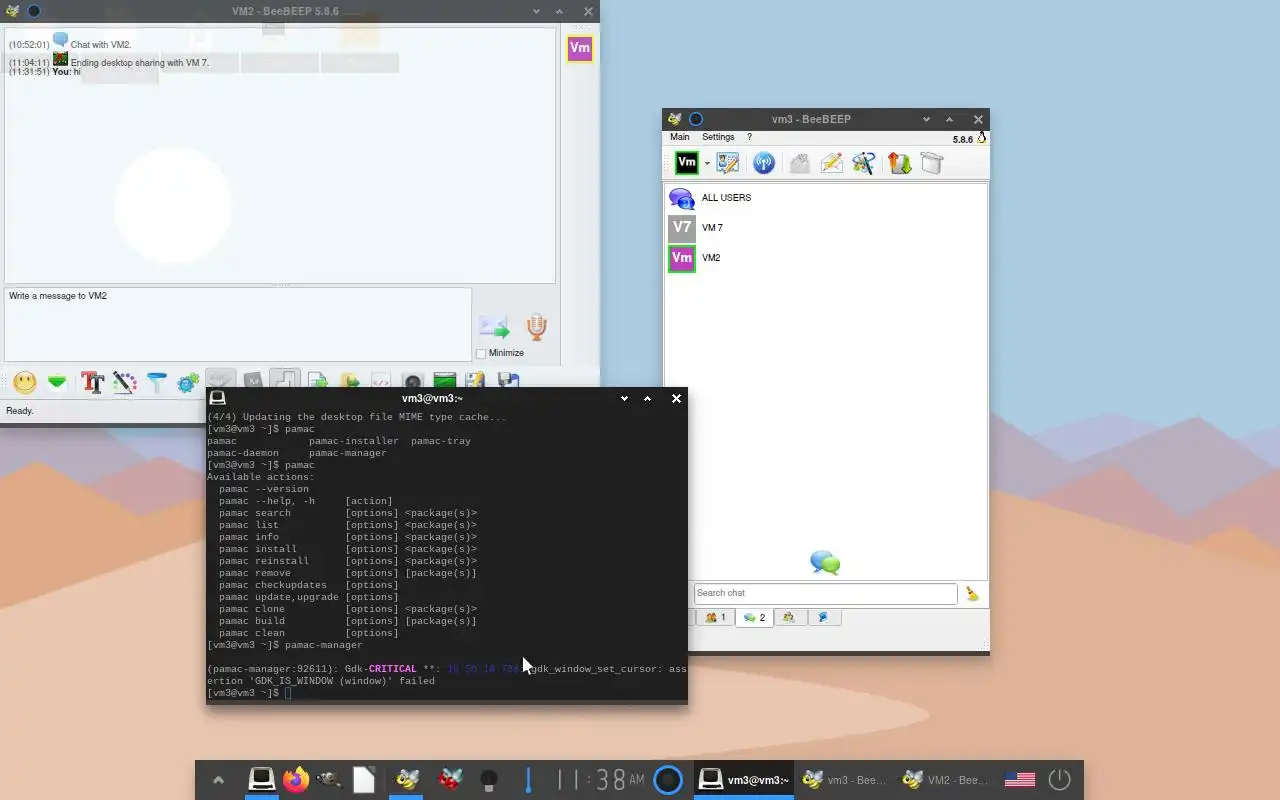Open the Main menu in vm3 BeeBEEP
The image size is (1280, 800).
point(680,137)
